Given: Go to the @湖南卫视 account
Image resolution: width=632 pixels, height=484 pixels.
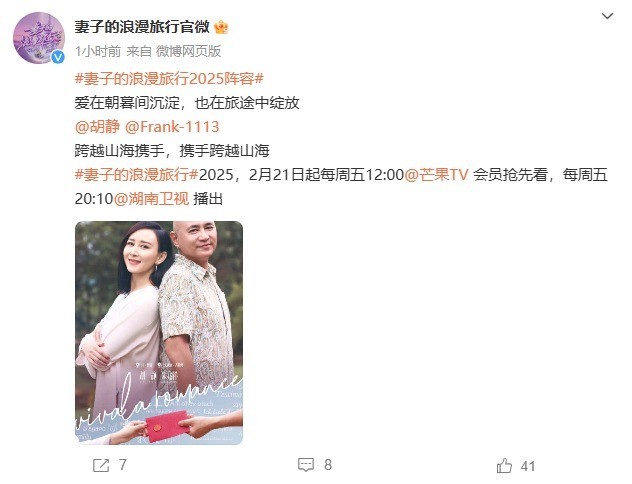Looking at the screenshot, I should 151,198.
